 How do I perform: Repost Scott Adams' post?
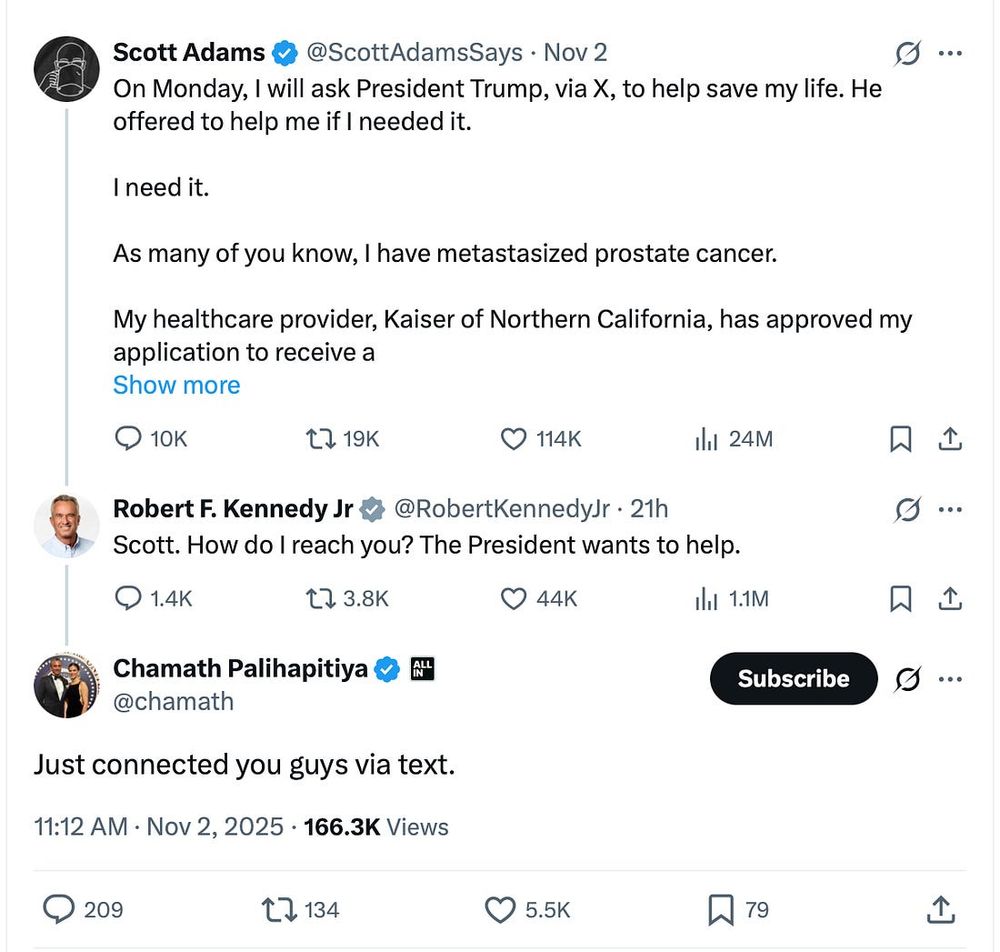(x=319, y=439)
